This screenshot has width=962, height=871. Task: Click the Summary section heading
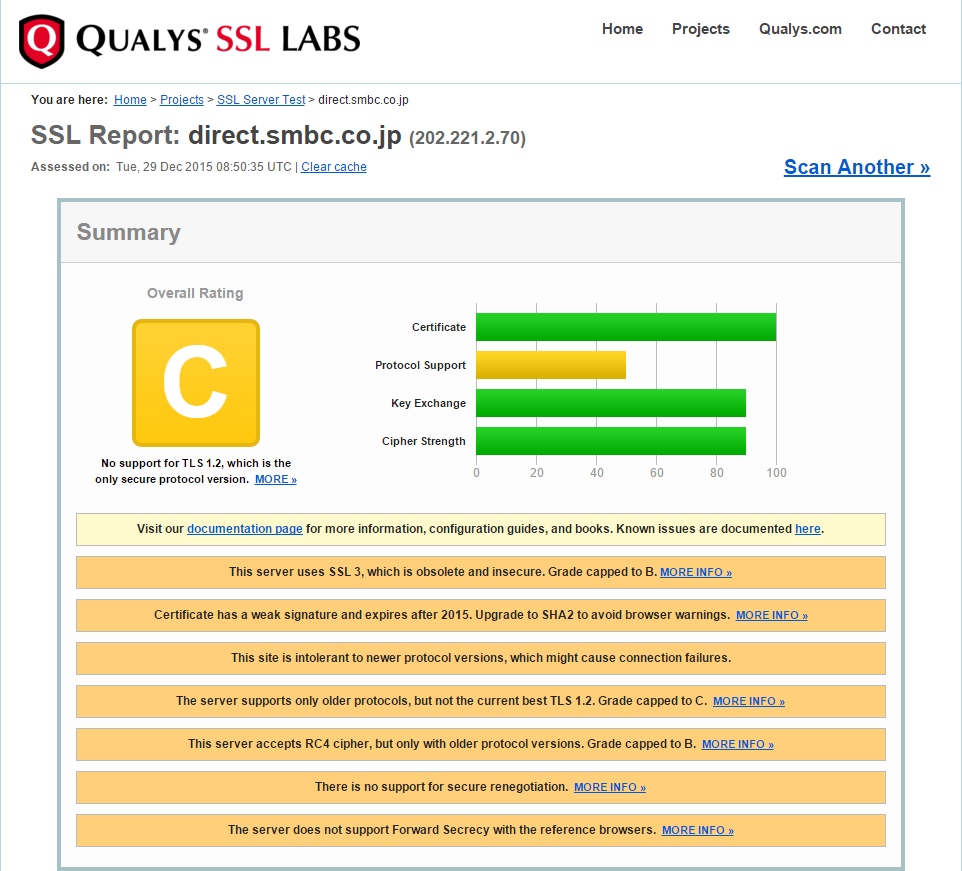(x=129, y=232)
